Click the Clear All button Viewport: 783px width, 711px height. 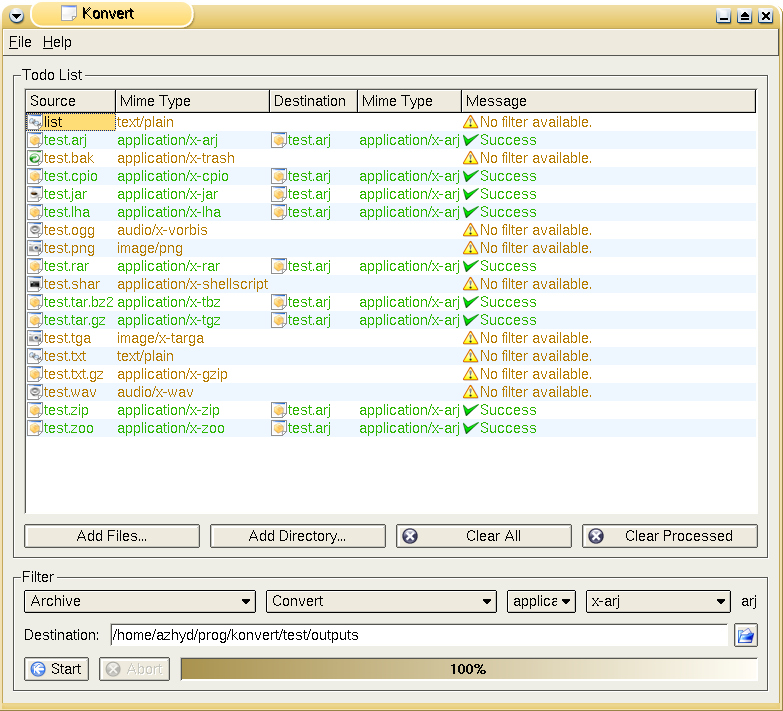click(483, 536)
